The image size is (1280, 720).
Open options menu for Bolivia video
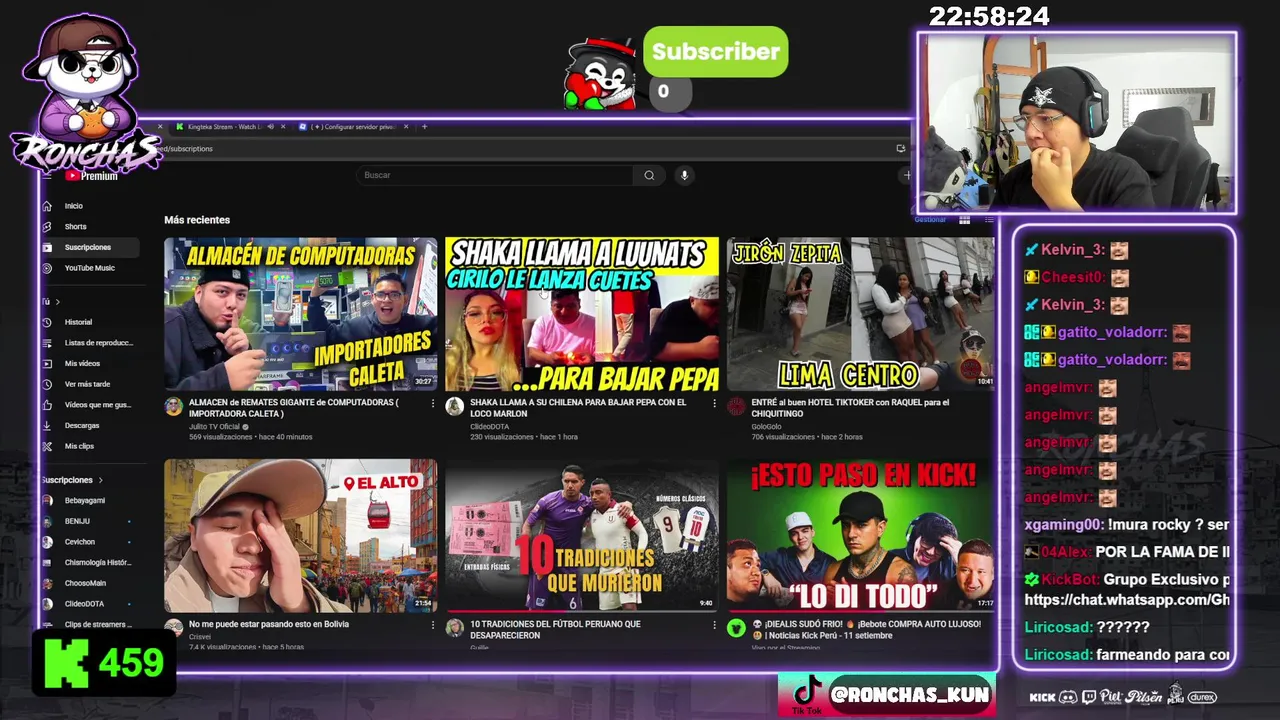[x=433, y=624]
